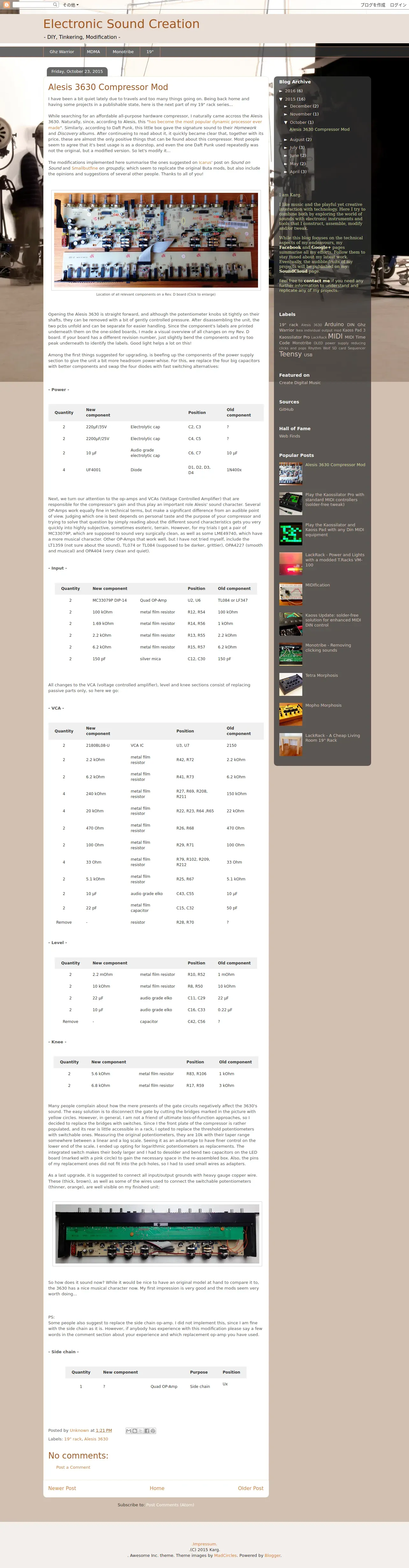The width and height of the screenshot is (409, 1568).
Task: Click the MIDIfication thumbnail image
Action: tap(291, 594)
